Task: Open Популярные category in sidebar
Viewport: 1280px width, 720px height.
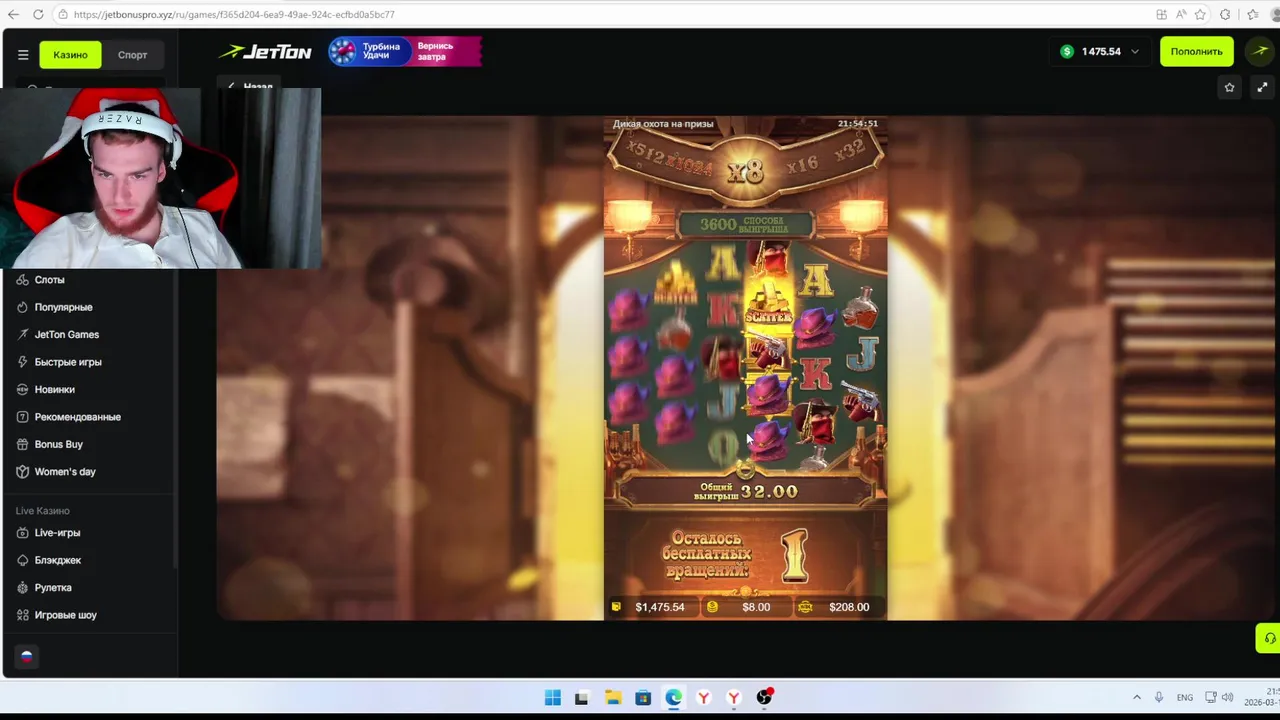Action: [x=63, y=307]
